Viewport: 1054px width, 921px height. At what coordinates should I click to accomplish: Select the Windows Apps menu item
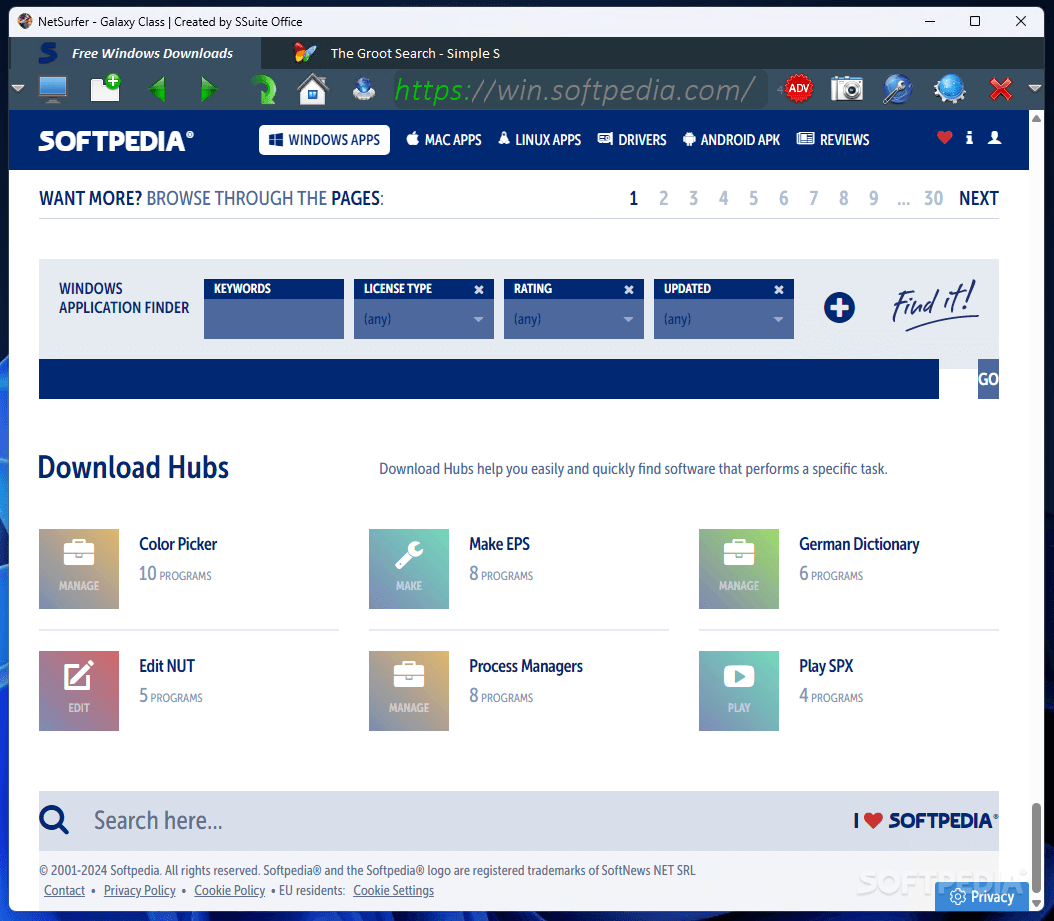pyautogui.click(x=324, y=140)
